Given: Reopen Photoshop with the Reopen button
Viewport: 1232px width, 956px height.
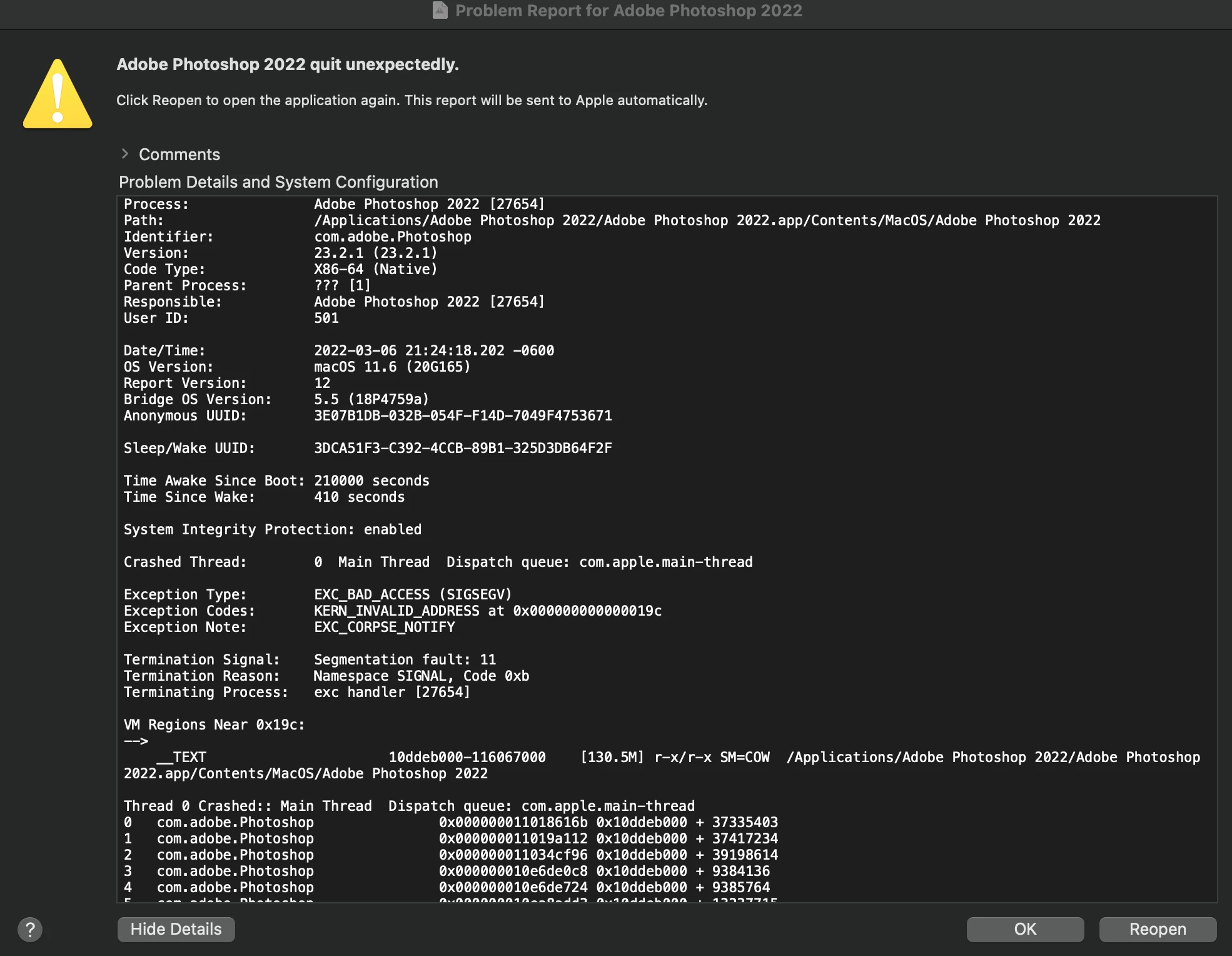Looking at the screenshot, I should [1157, 929].
